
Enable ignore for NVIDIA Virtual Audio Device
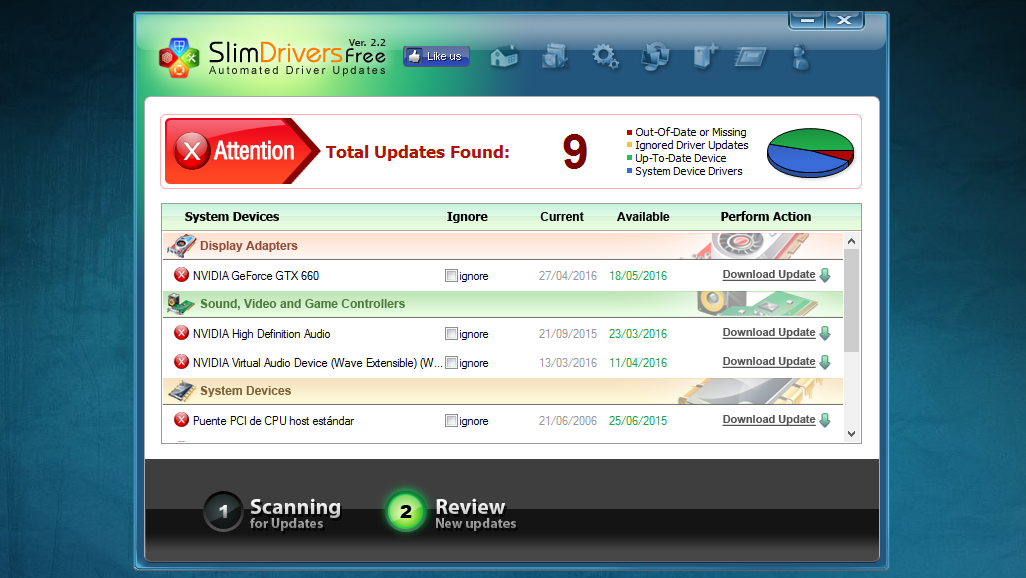(450, 363)
